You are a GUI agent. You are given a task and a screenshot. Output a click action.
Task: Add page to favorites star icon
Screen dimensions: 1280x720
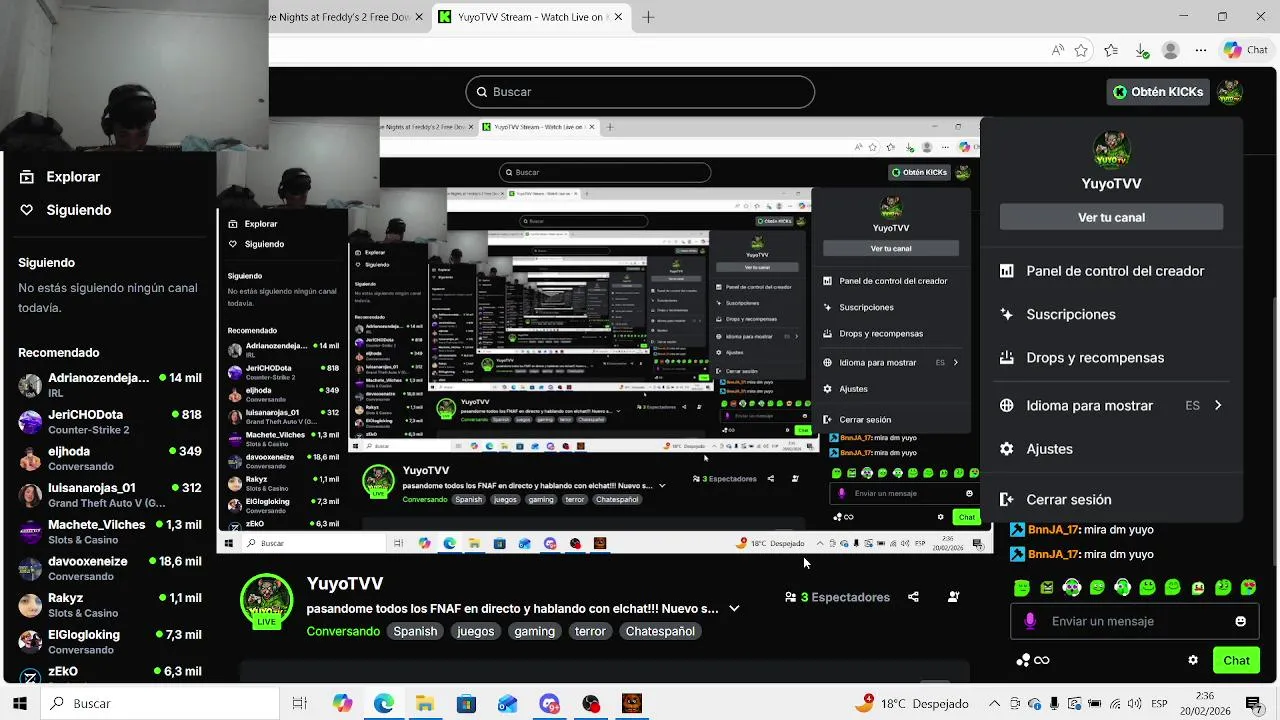tap(1081, 50)
